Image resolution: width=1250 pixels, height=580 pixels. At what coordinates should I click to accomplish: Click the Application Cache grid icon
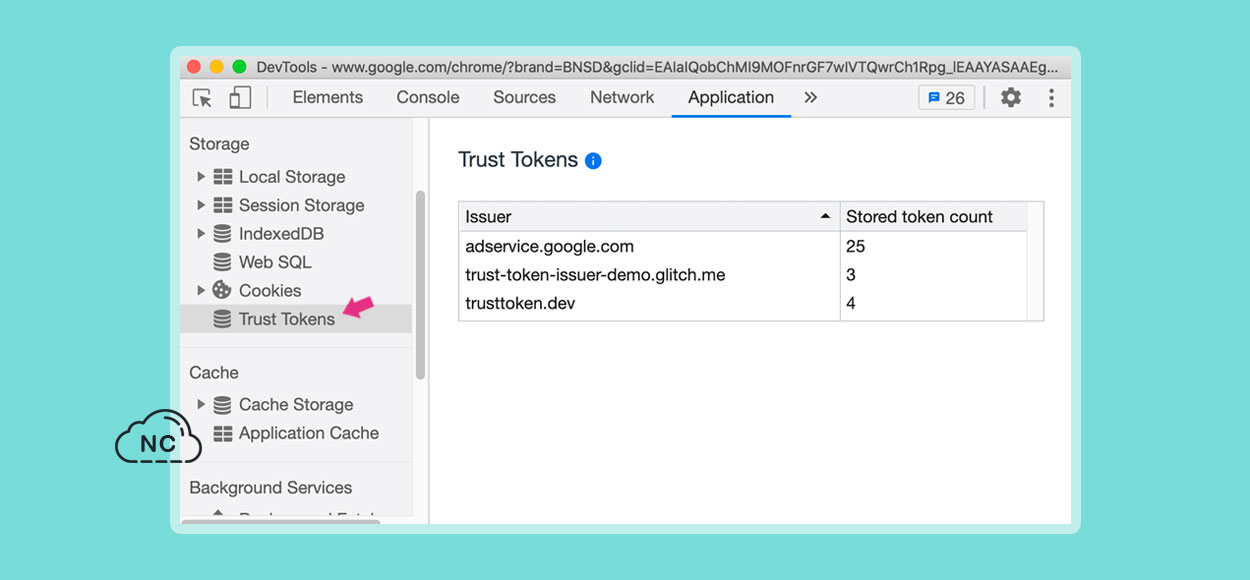coord(223,433)
